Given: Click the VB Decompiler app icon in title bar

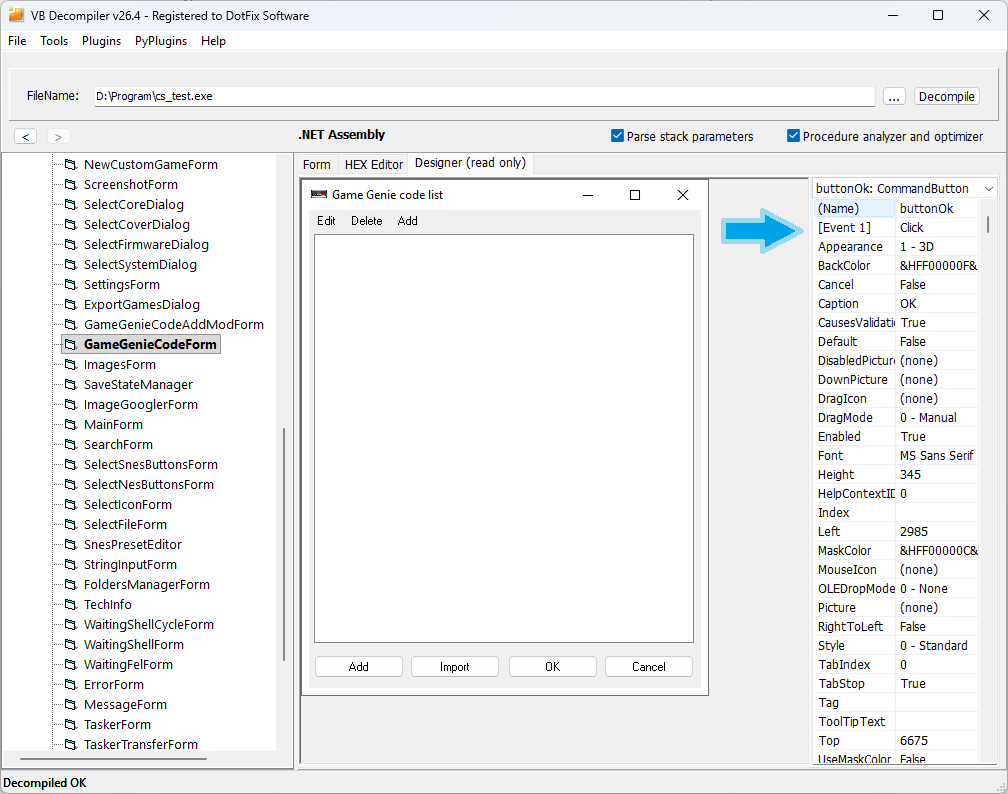Looking at the screenshot, I should pos(16,15).
